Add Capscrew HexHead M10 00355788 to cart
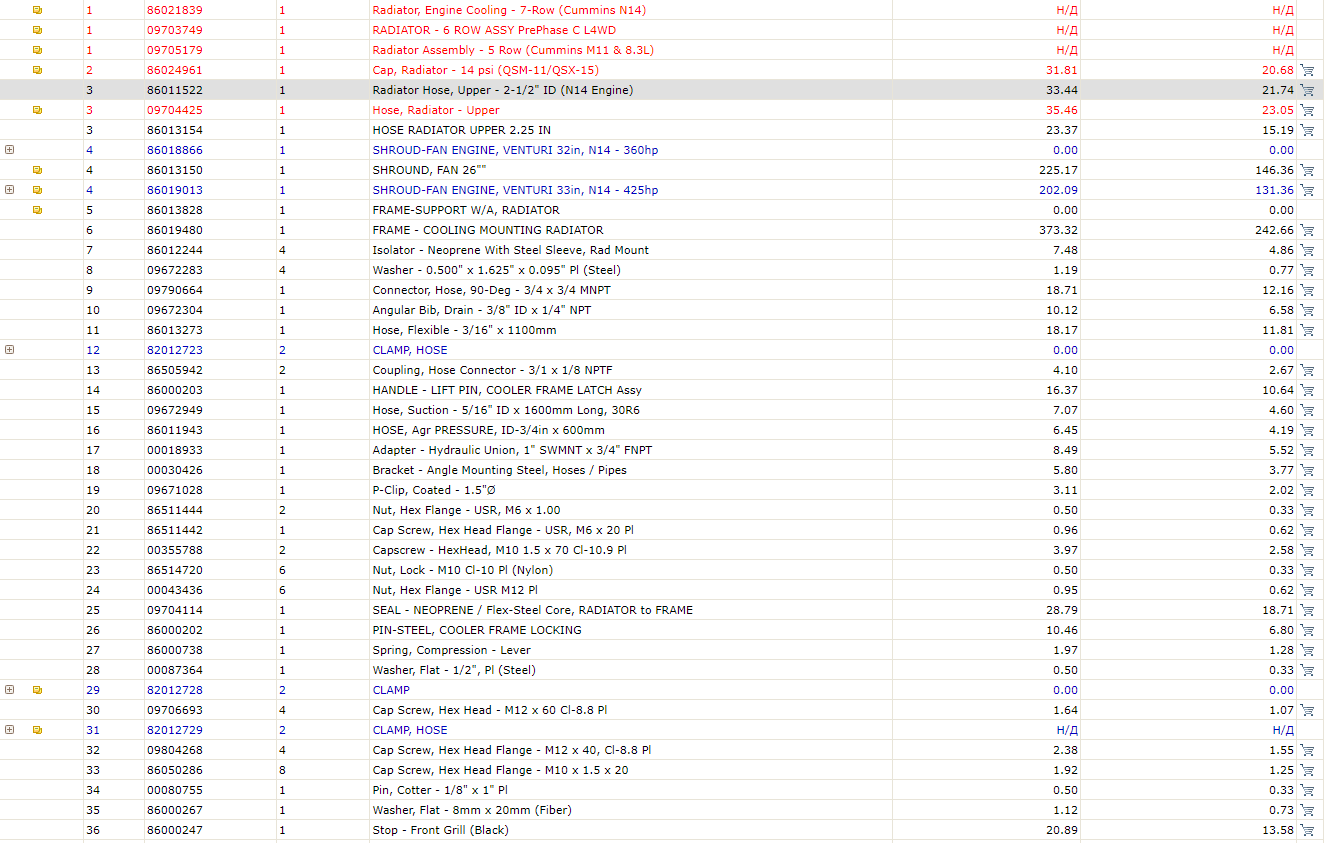The height and width of the screenshot is (843, 1324). 1307,550
